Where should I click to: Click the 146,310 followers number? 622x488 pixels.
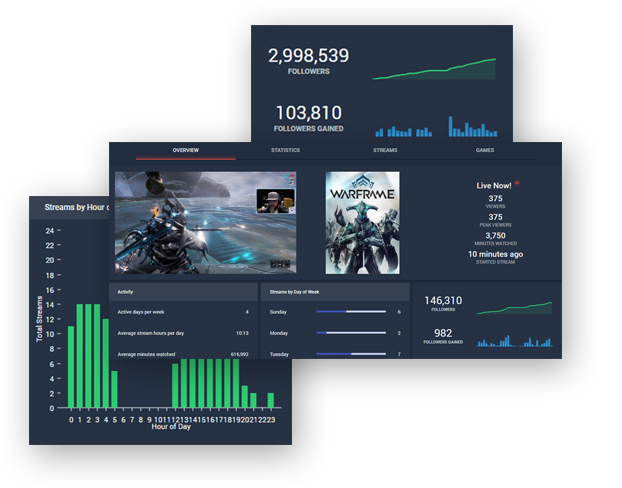click(443, 301)
